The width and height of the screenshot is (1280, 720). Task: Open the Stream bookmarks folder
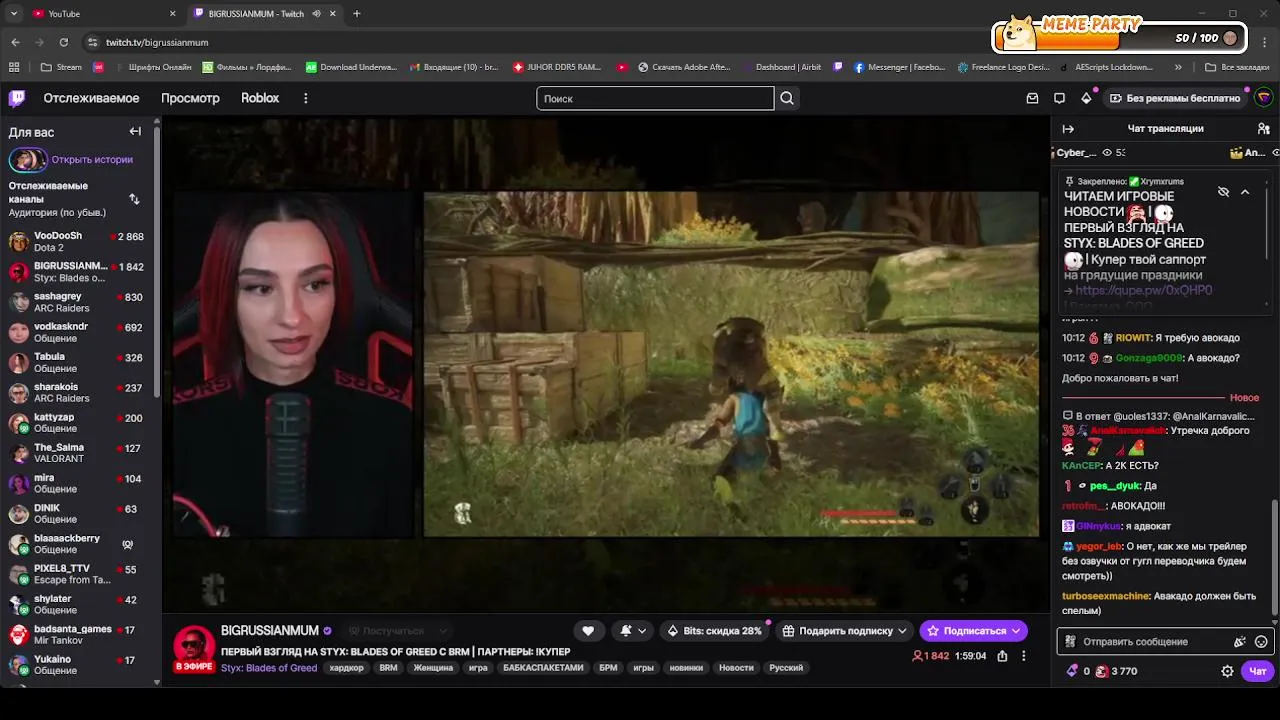tap(62, 67)
